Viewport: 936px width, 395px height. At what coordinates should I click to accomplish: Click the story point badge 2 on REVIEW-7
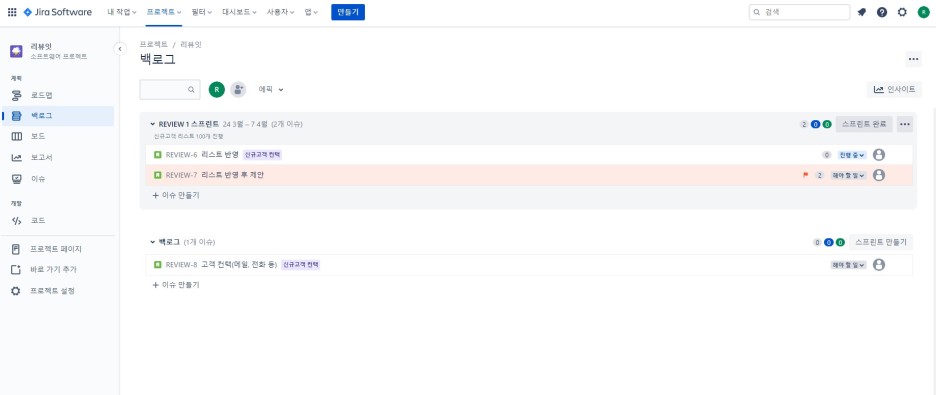coord(820,175)
